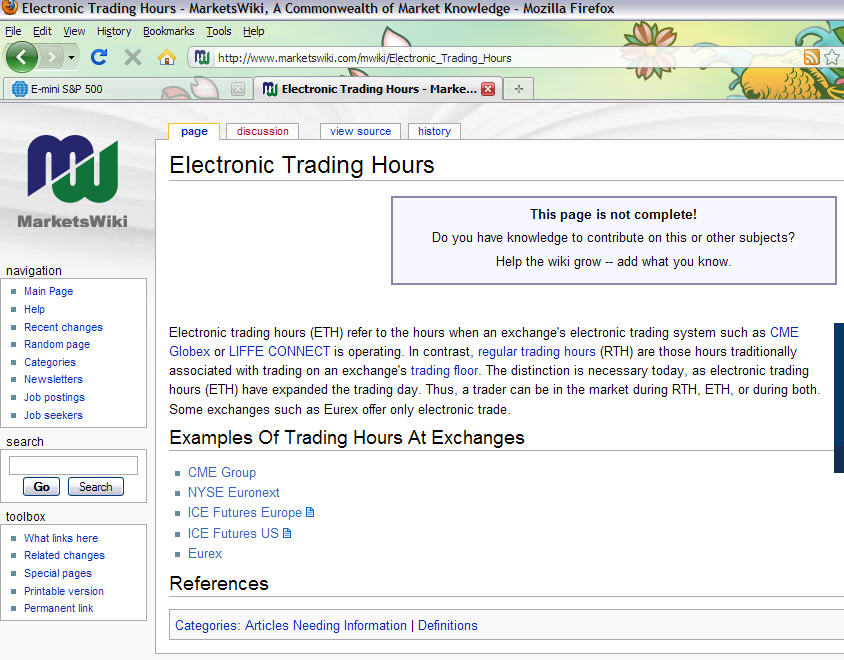Click the Go button under search
Screen dimensions: 844x660
coord(41,487)
